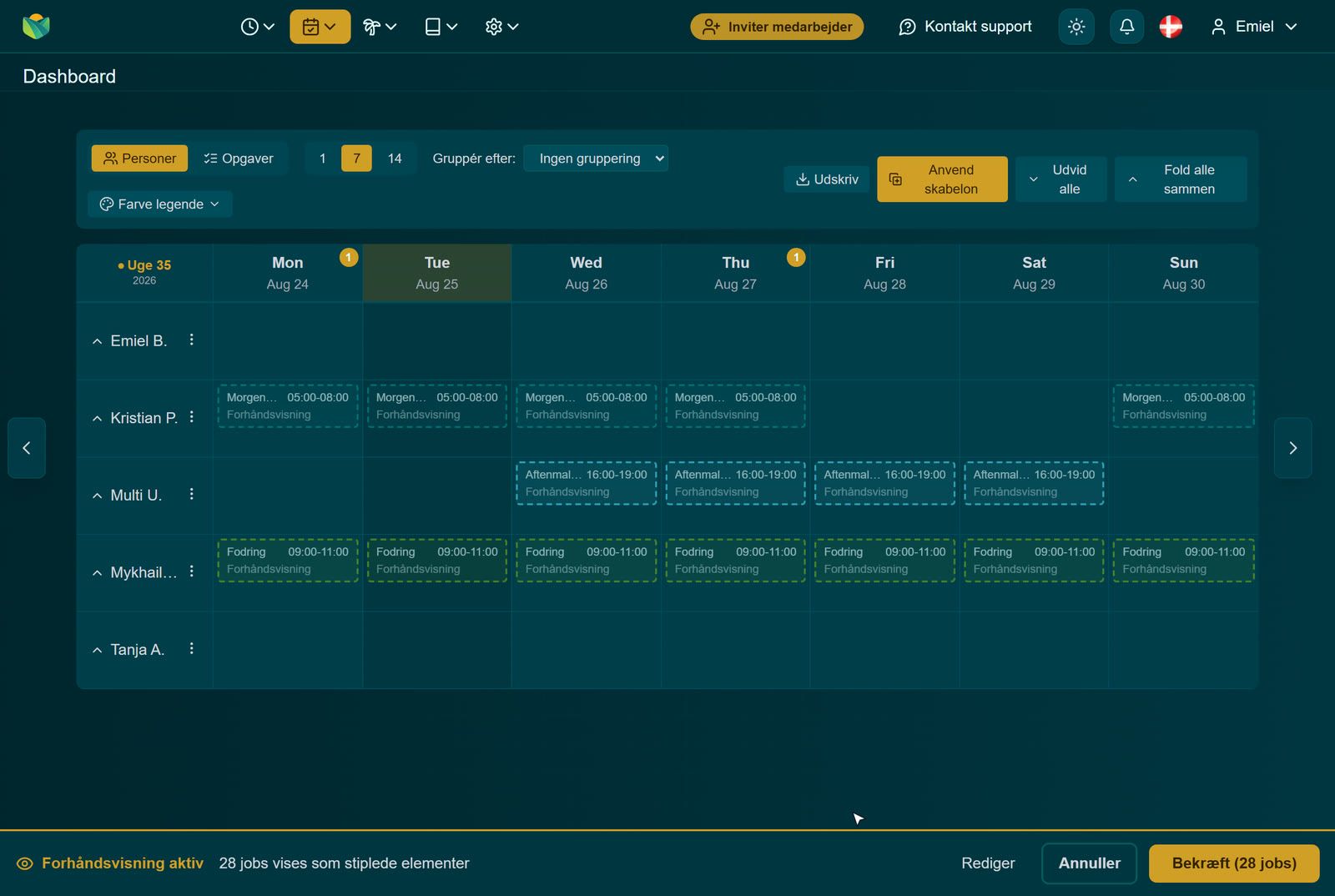Confirm with Bekræft (28 jobs)
Image resolution: width=1335 pixels, height=896 pixels.
[x=1234, y=863]
